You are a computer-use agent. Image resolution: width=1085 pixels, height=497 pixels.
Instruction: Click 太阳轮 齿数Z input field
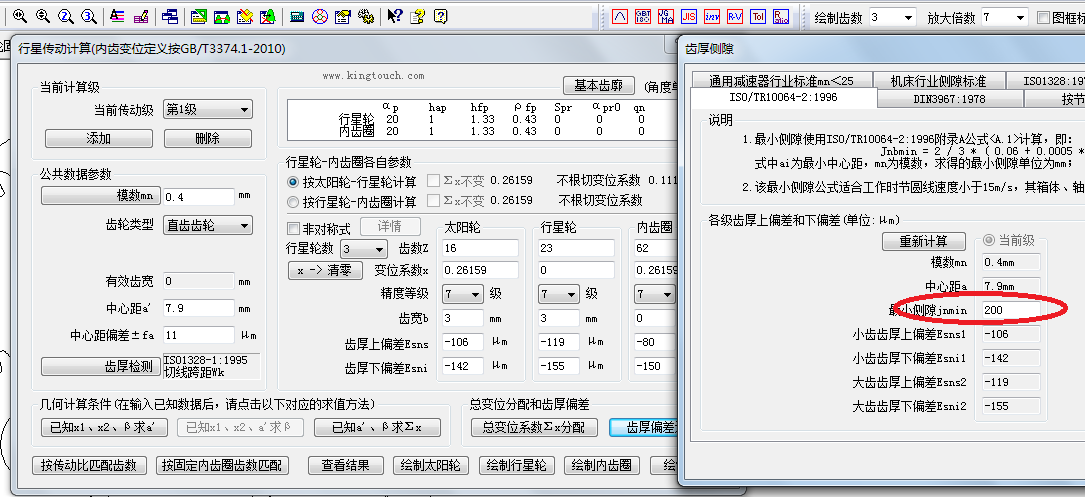480,248
